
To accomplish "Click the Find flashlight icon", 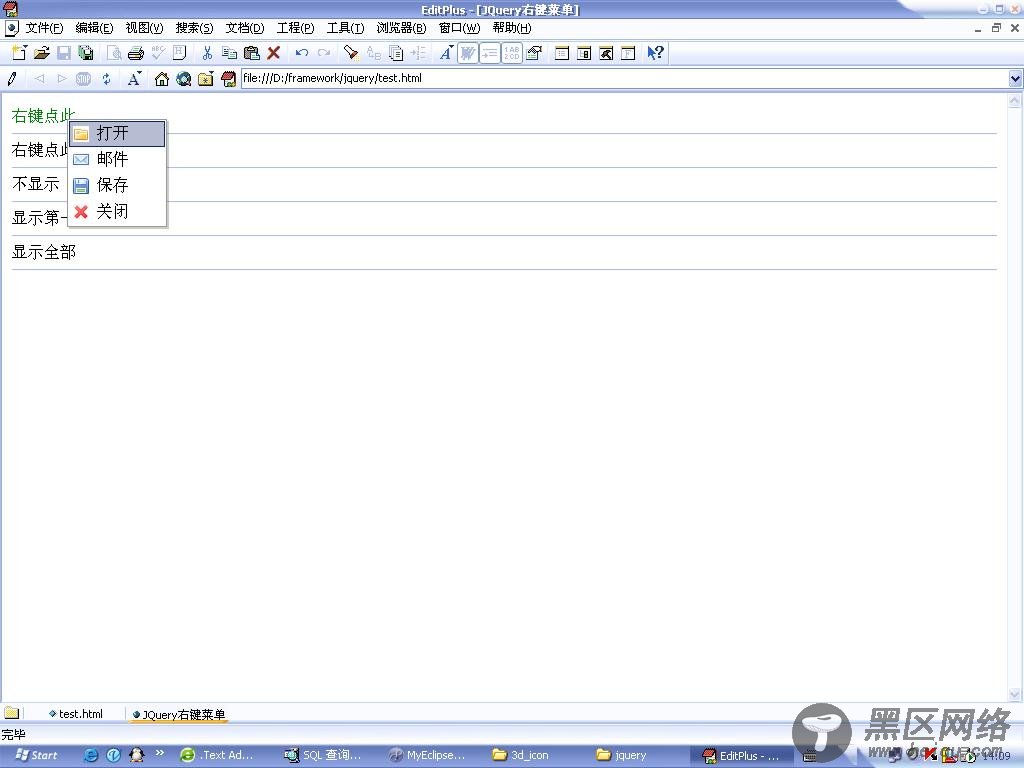I will point(351,53).
